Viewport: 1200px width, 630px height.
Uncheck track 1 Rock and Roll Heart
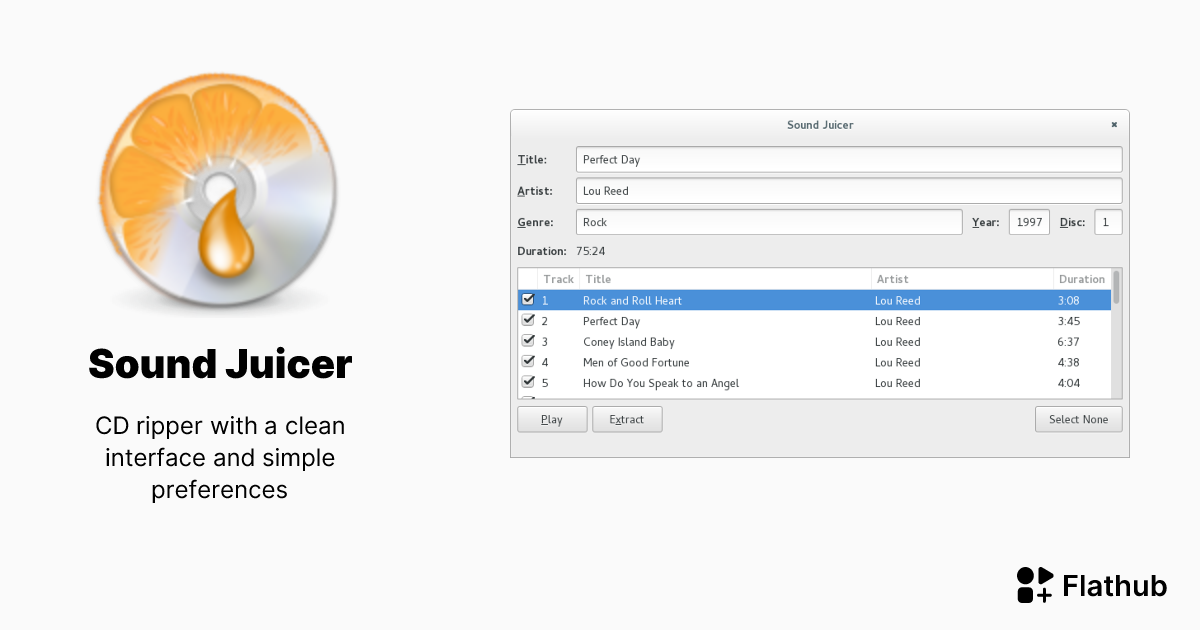pyautogui.click(x=528, y=299)
